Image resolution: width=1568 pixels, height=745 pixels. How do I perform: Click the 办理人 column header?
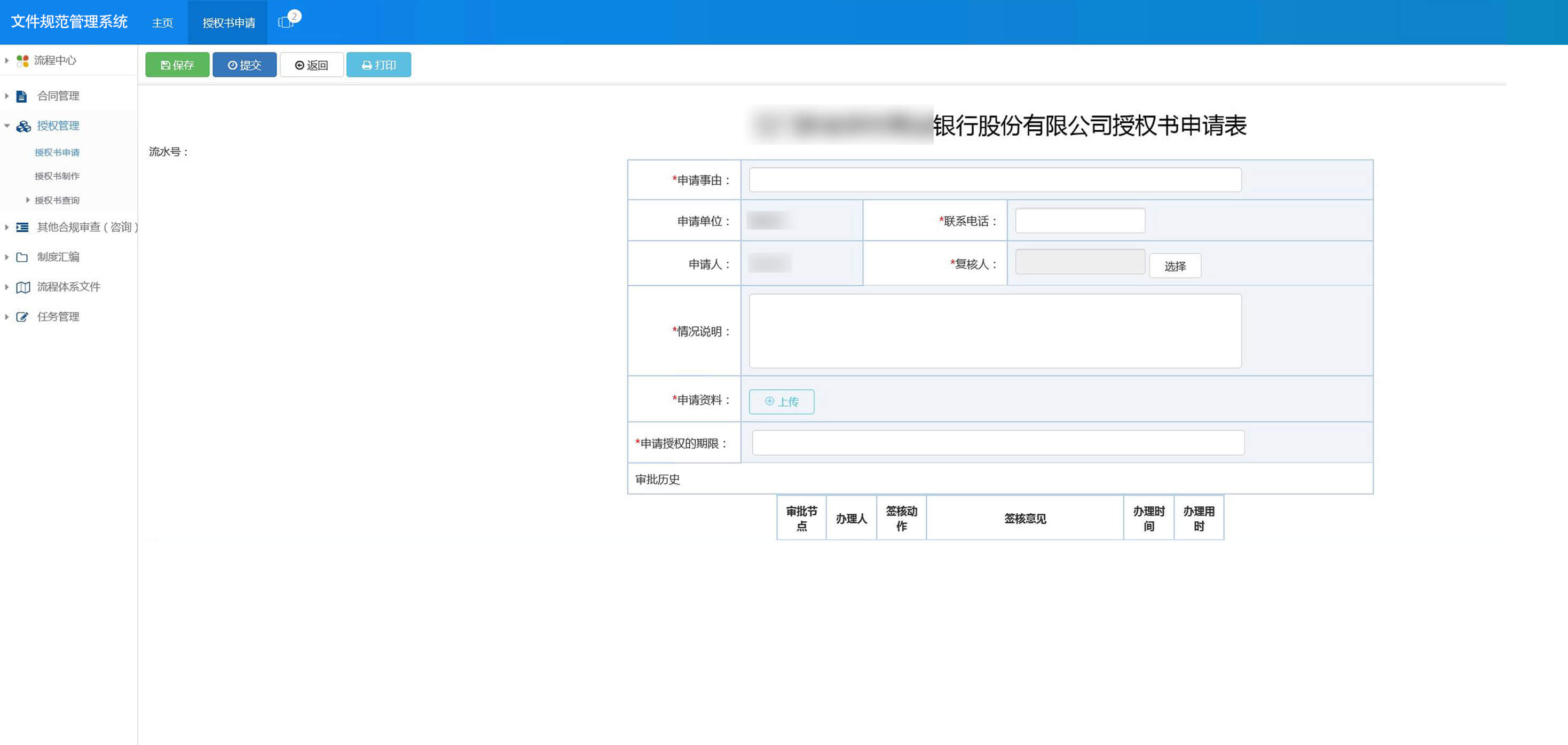click(851, 519)
